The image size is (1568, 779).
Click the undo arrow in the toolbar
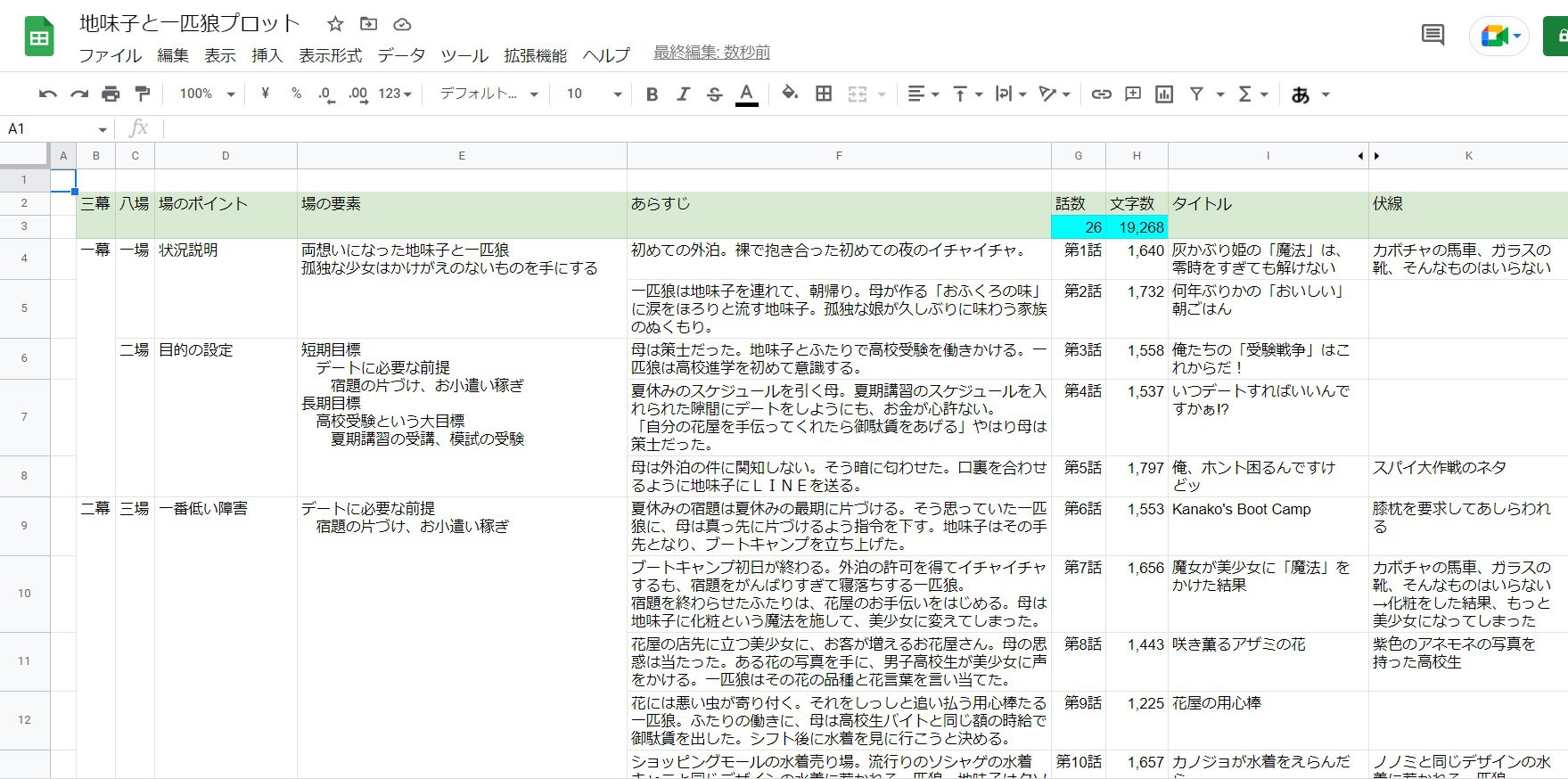click(x=48, y=94)
